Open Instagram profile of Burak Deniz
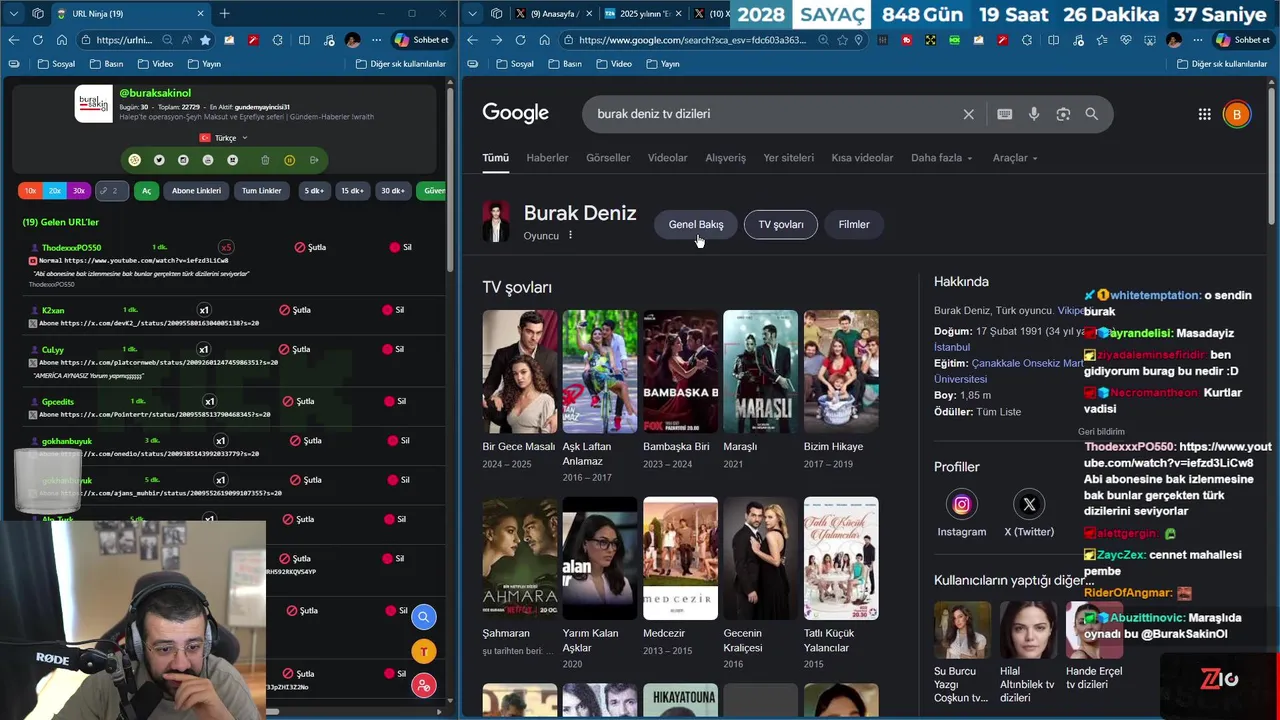 pyautogui.click(x=962, y=505)
